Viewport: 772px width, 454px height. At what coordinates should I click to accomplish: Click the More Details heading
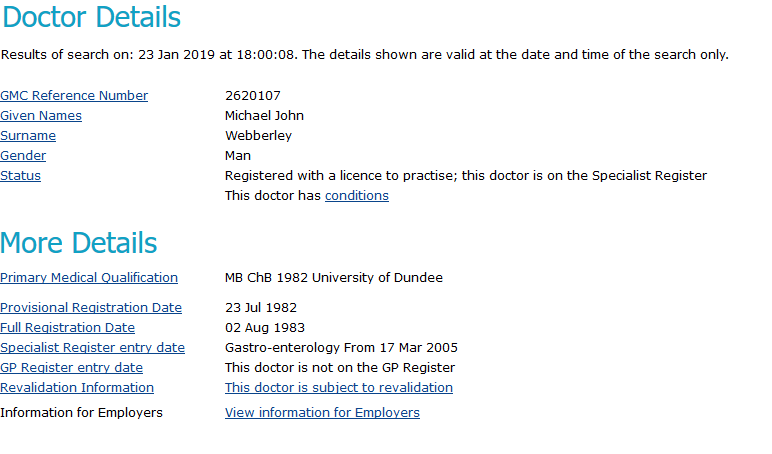tap(79, 243)
